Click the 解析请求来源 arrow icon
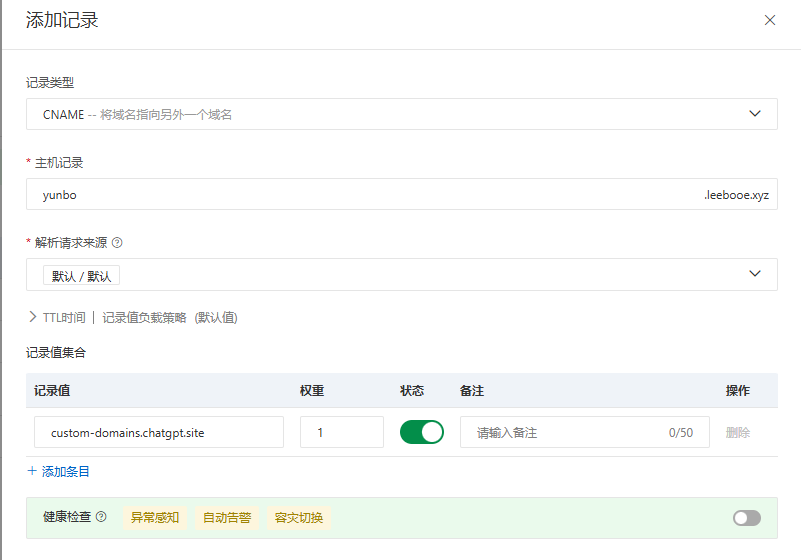The height and width of the screenshot is (560, 801). click(755, 273)
